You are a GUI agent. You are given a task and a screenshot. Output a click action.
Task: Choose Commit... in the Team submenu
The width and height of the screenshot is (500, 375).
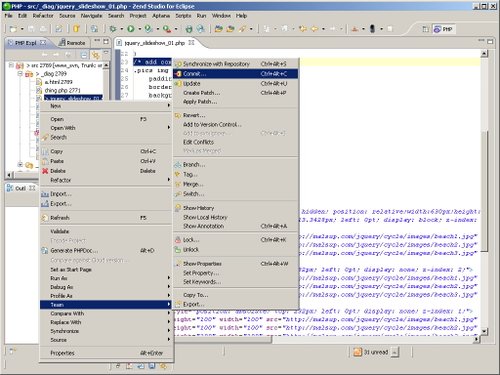pyautogui.click(x=236, y=74)
